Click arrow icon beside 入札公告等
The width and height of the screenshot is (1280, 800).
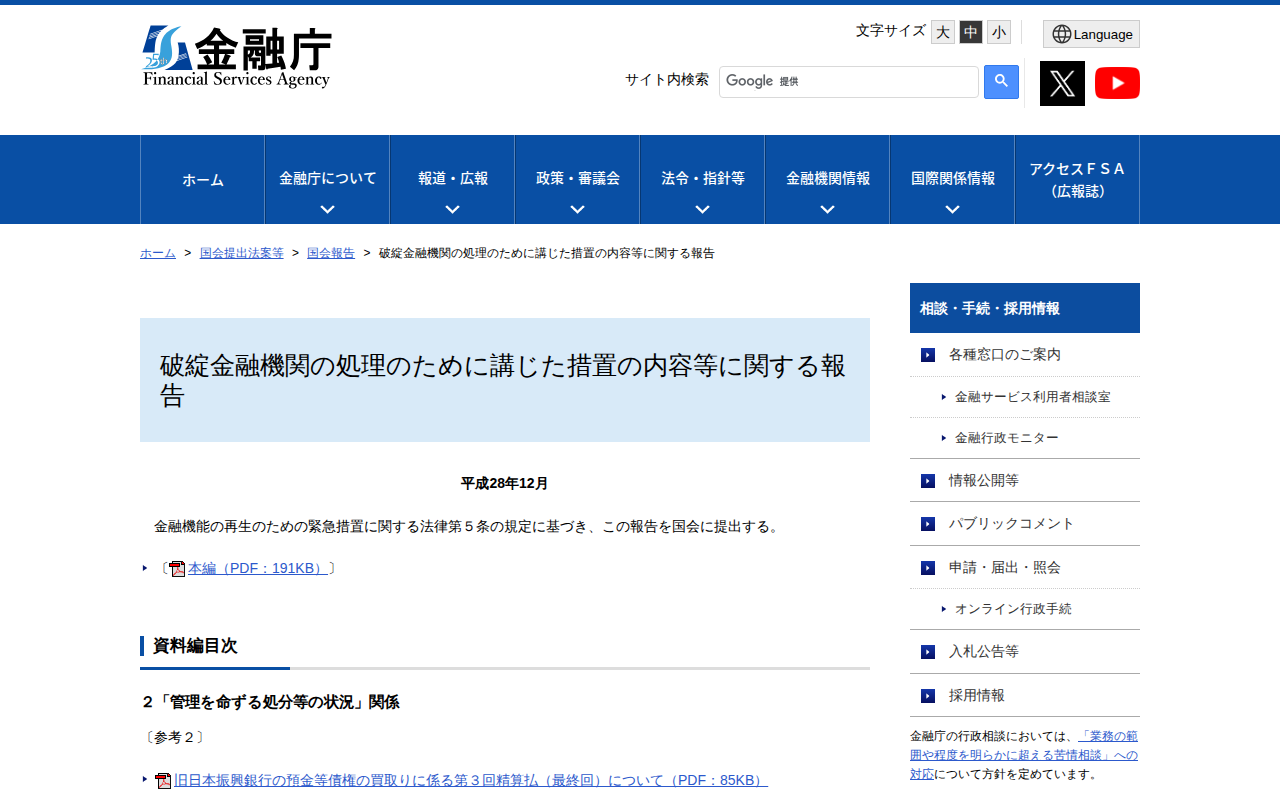tap(928, 652)
